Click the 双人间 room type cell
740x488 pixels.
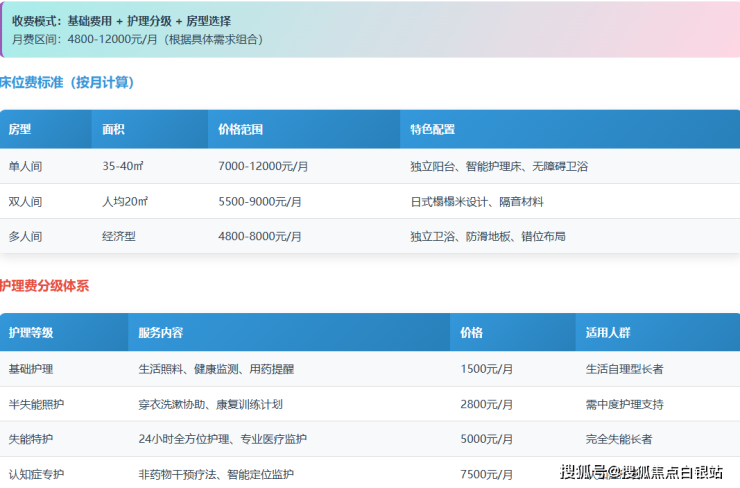(x=25, y=201)
